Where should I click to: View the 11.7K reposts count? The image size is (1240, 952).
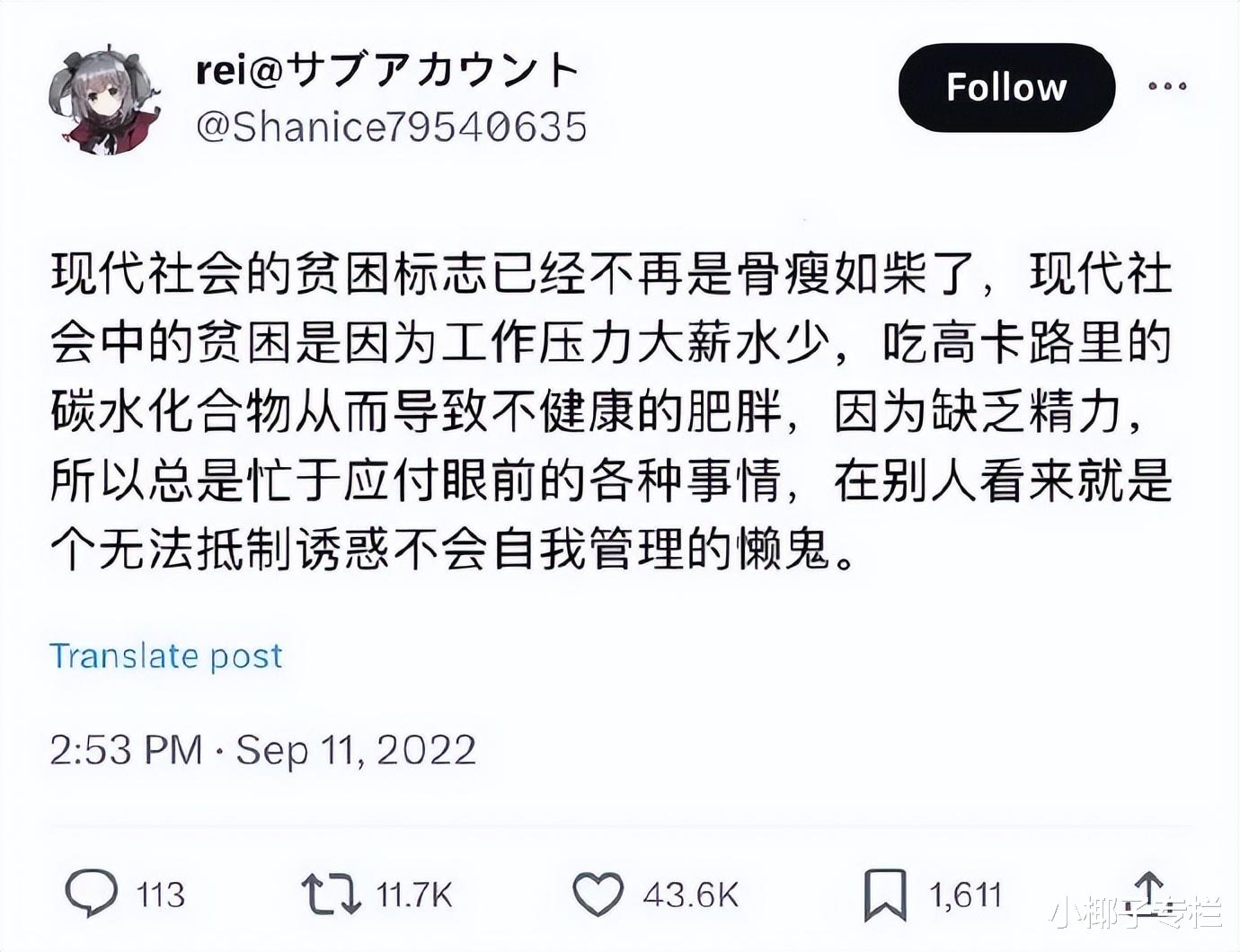[414, 895]
